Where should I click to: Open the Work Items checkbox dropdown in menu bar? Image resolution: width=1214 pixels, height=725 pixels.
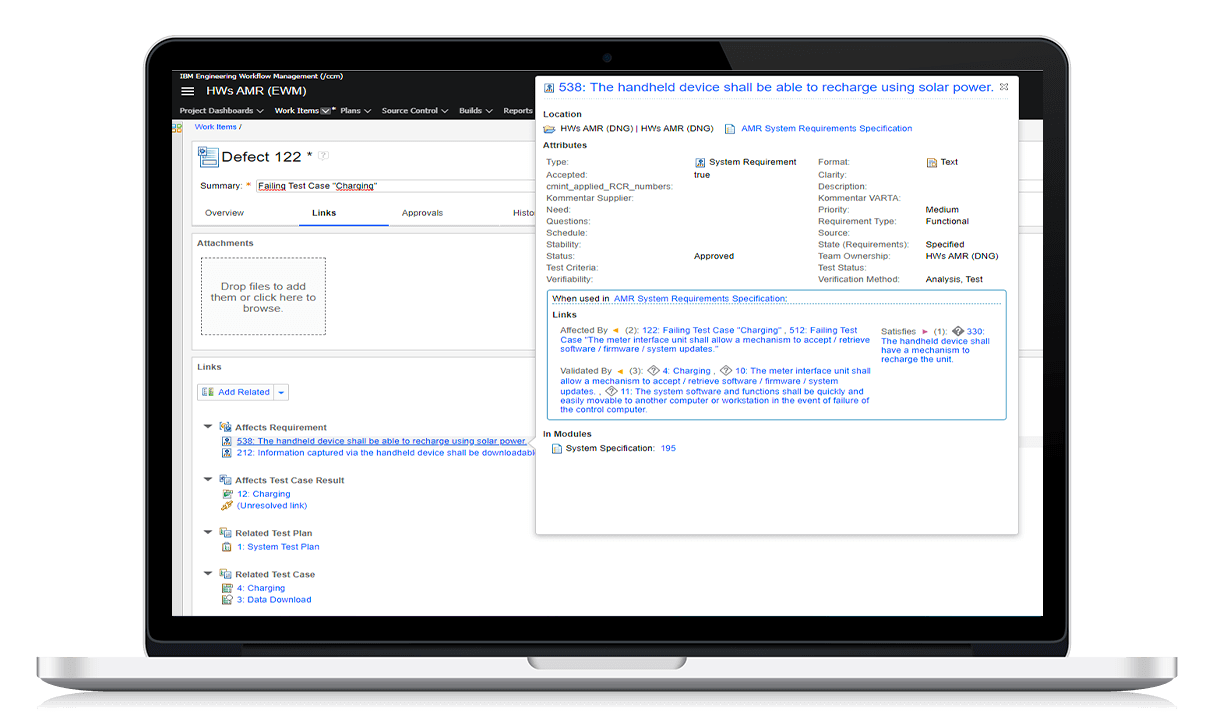point(323,110)
